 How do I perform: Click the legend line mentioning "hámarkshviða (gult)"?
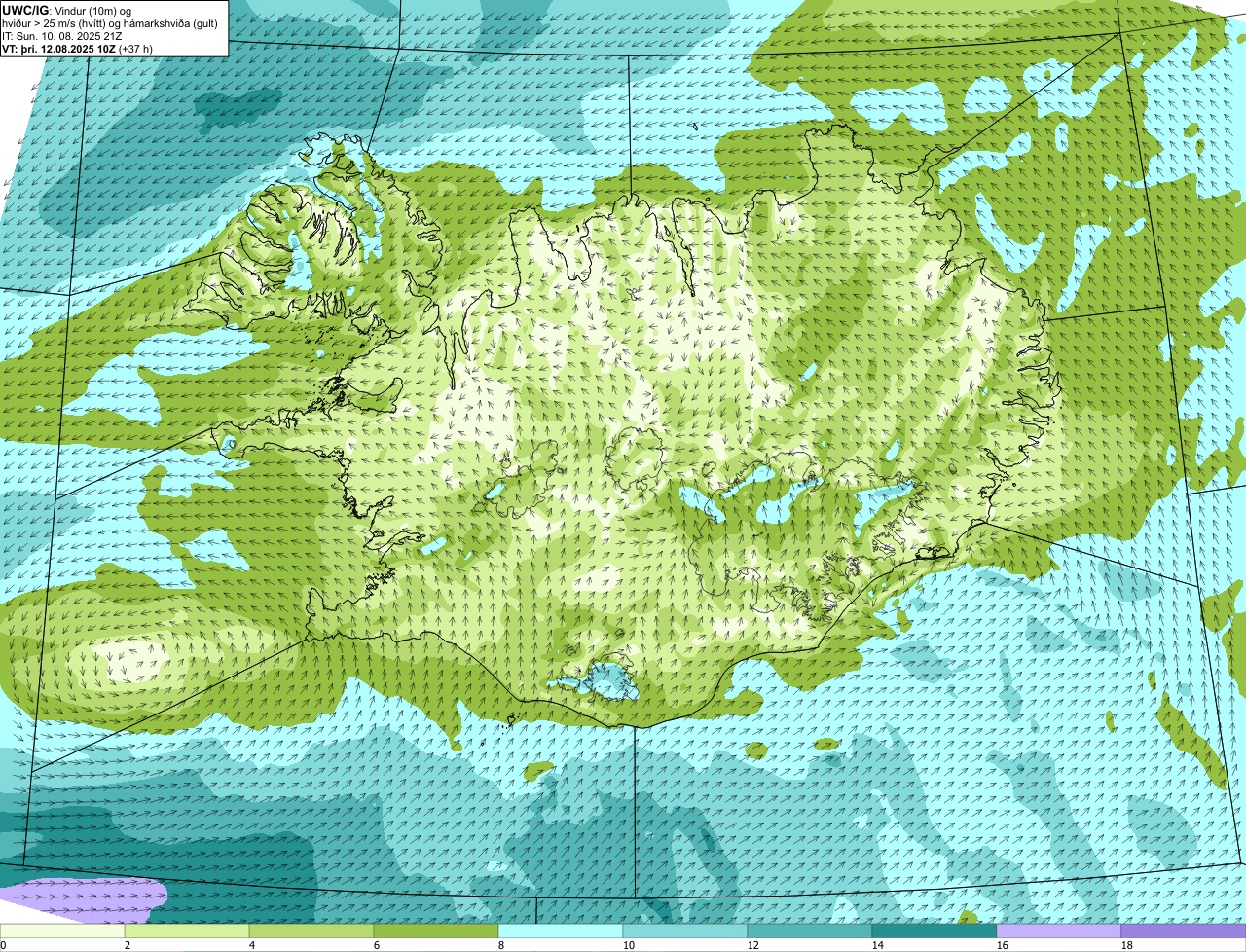coord(110,23)
